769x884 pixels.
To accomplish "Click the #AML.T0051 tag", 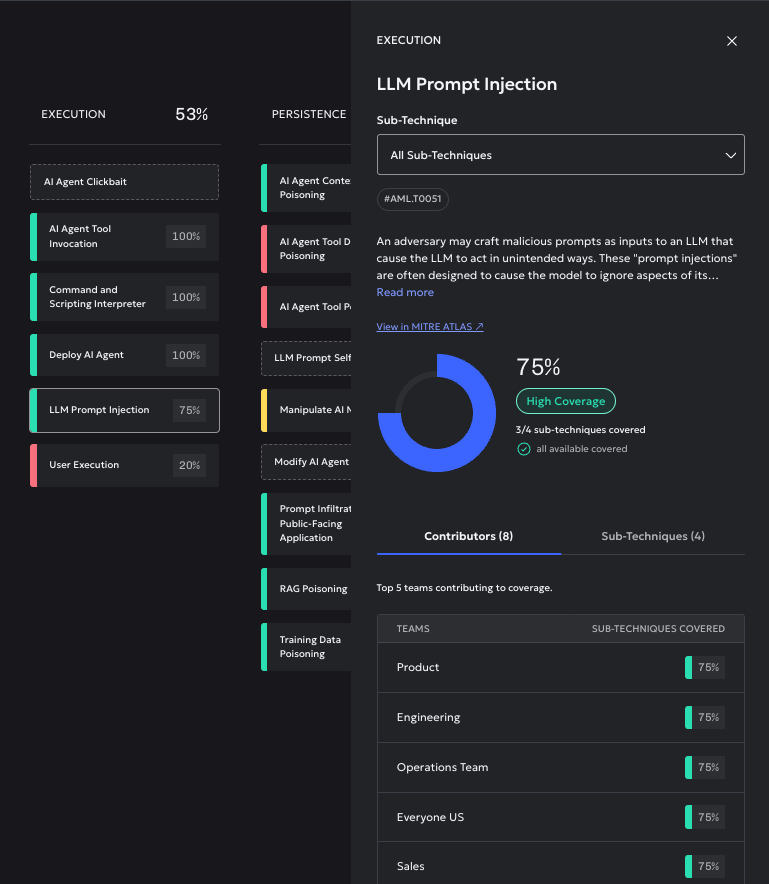I will (412, 199).
